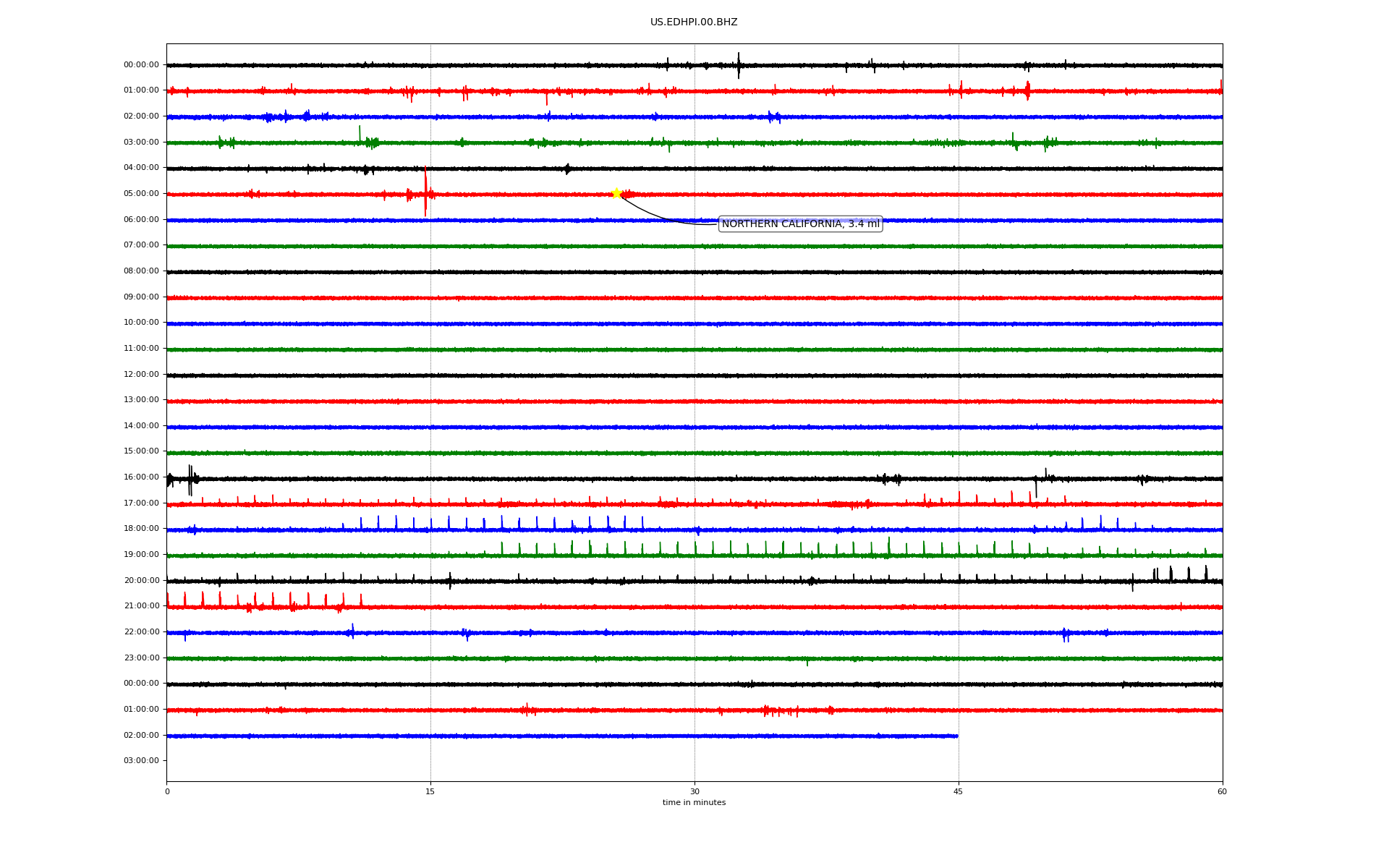Image resolution: width=1389 pixels, height=868 pixels.
Task: Click the 15 minute tick on x-axis
Action: (x=430, y=791)
